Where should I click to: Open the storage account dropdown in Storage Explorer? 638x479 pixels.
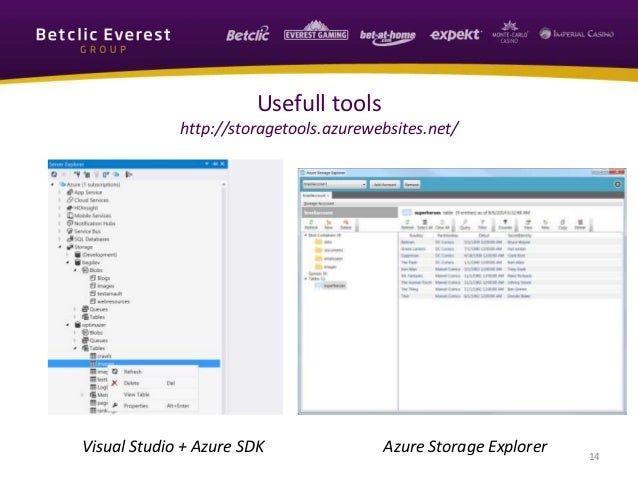[x=334, y=184]
